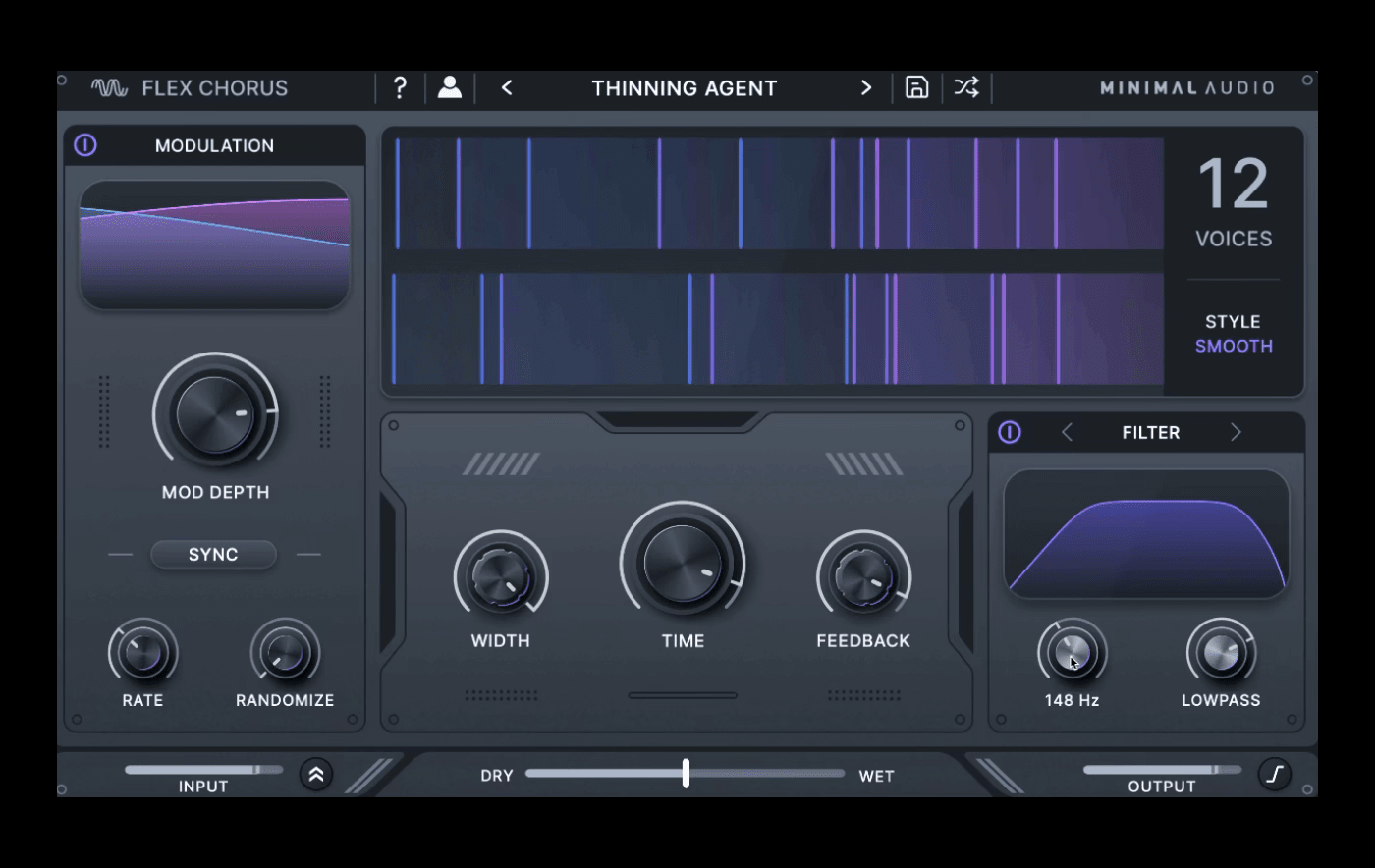Click the user account icon in the header
This screenshot has height=868, width=1375.
(x=449, y=87)
